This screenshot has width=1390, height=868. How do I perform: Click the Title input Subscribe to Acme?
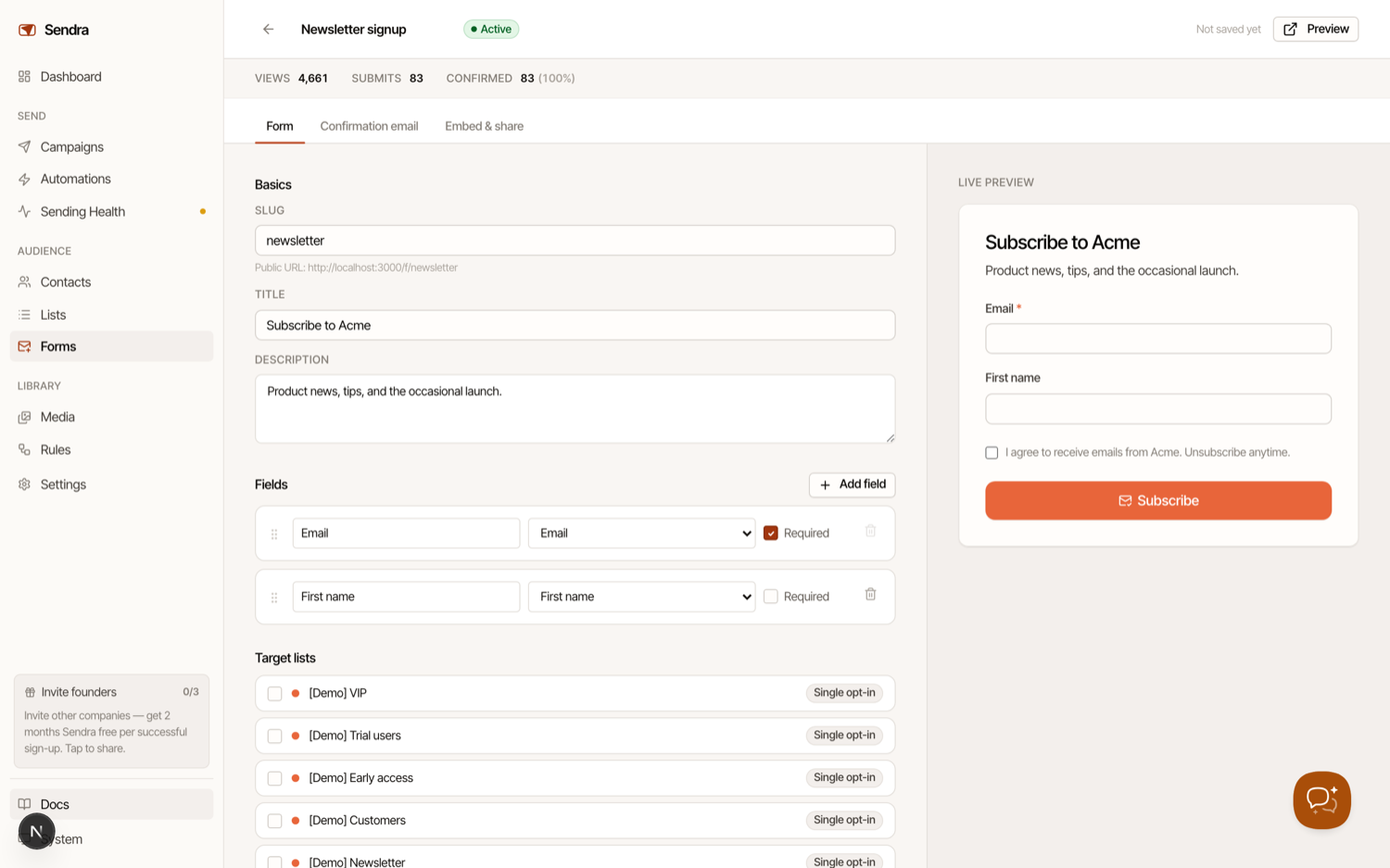click(575, 325)
